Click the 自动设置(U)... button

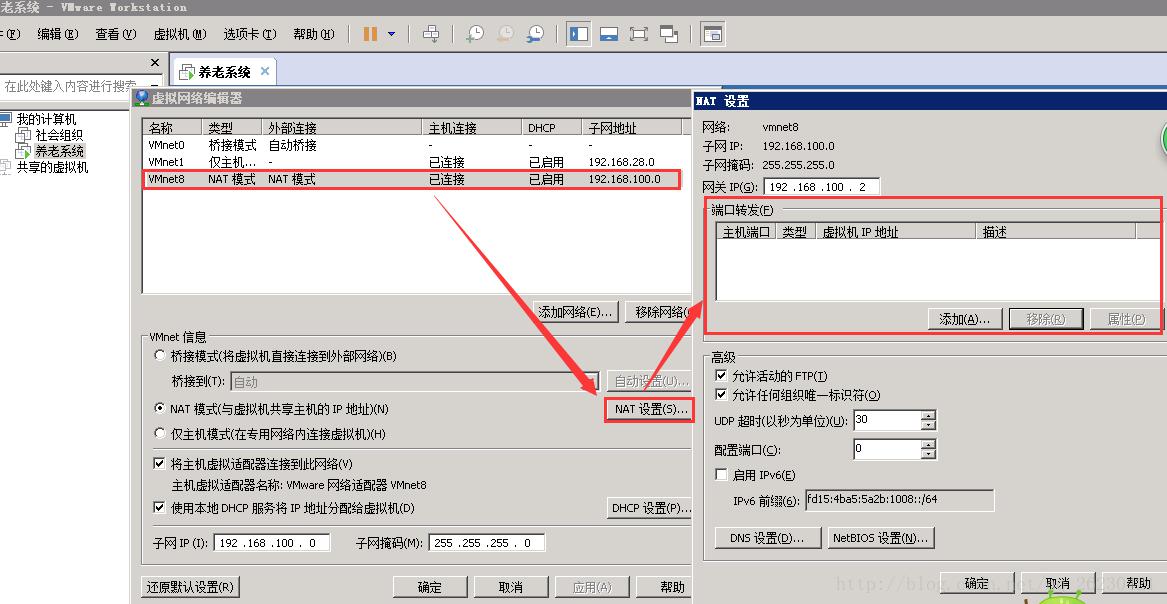pyautogui.click(x=649, y=382)
